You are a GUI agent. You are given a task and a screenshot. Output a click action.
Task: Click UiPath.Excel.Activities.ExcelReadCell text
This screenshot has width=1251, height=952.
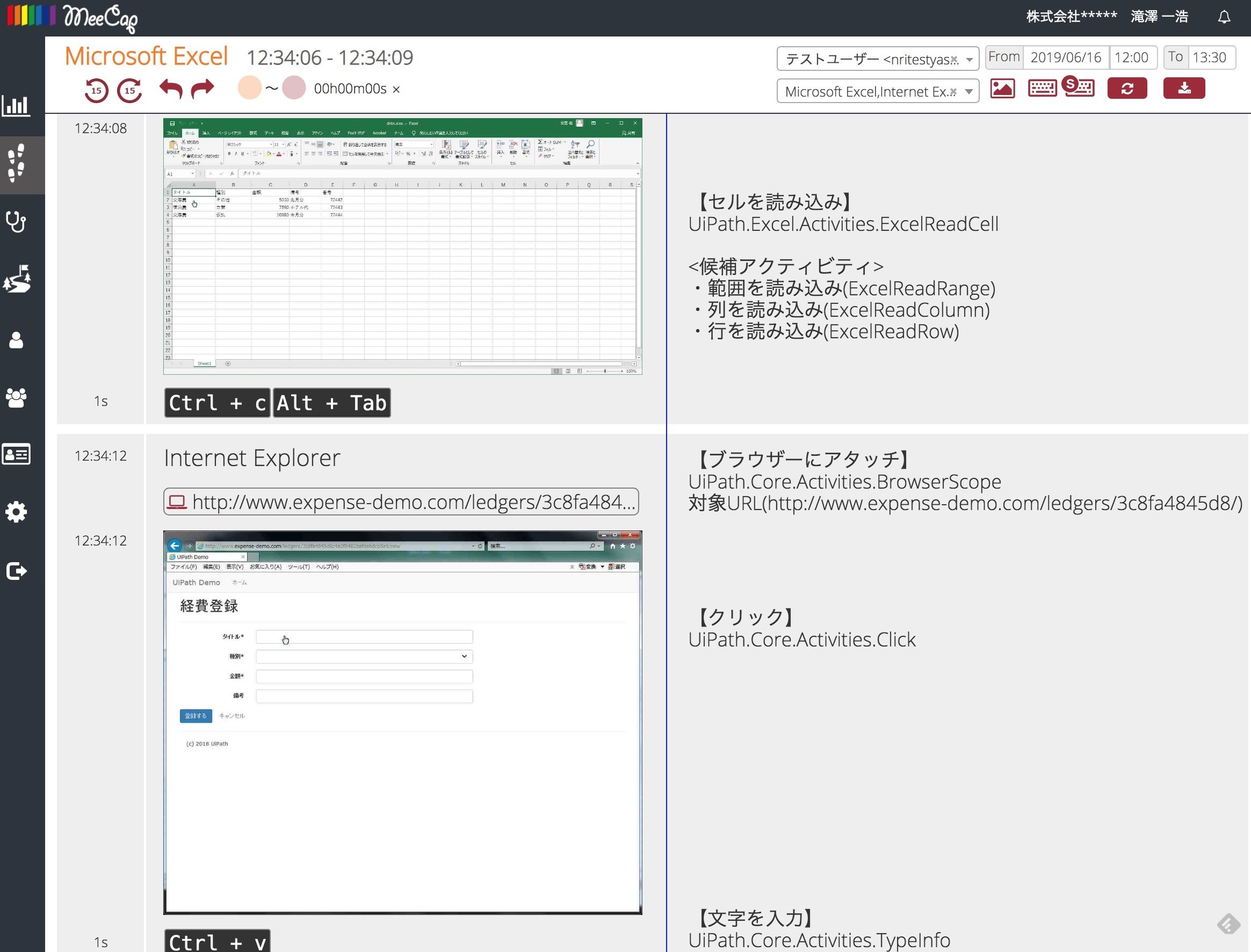click(843, 224)
